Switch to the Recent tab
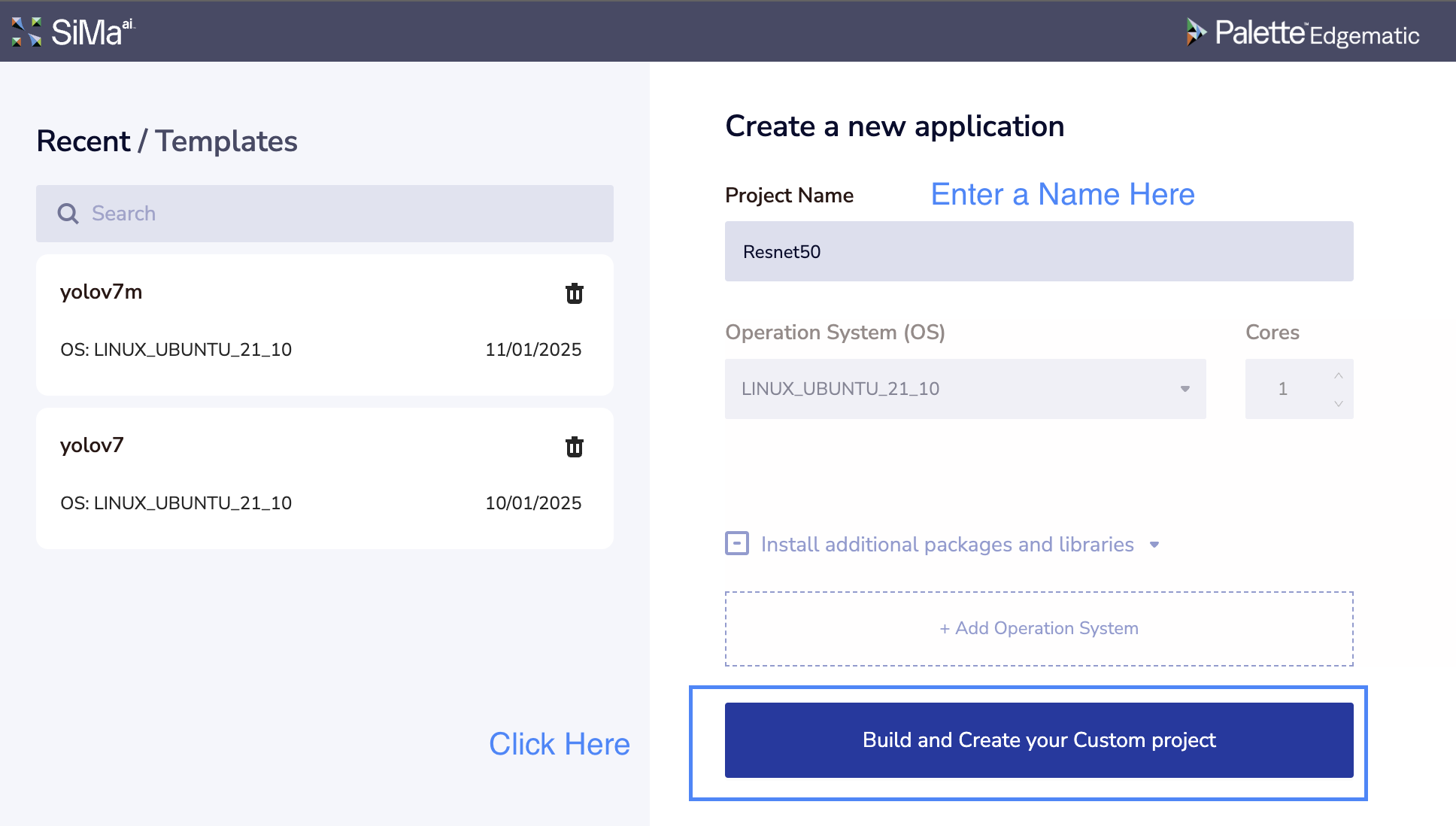Image resolution: width=1456 pixels, height=826 pixels. pyautogui.click(x=83, y=141)
